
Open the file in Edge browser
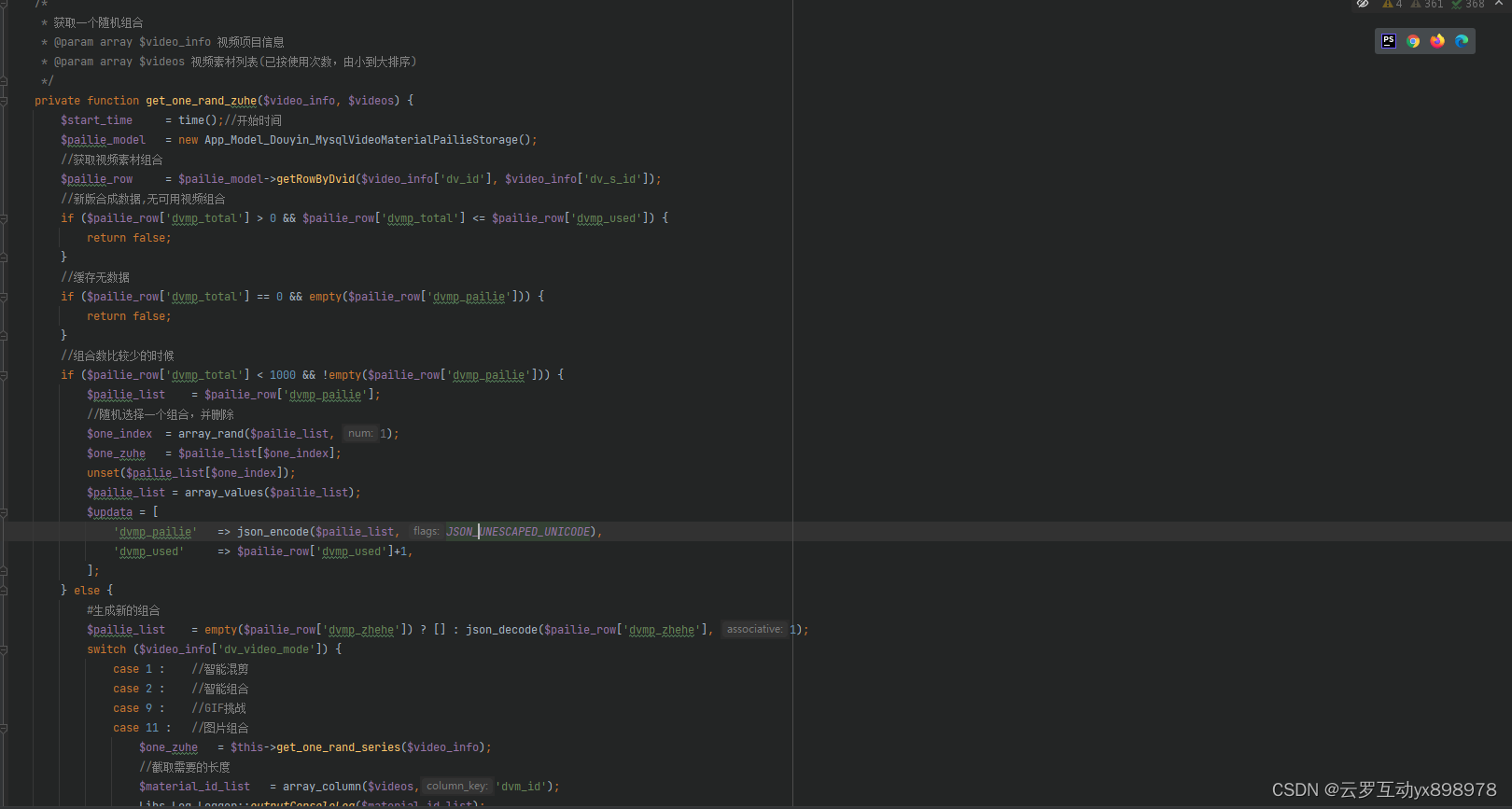1462,41
